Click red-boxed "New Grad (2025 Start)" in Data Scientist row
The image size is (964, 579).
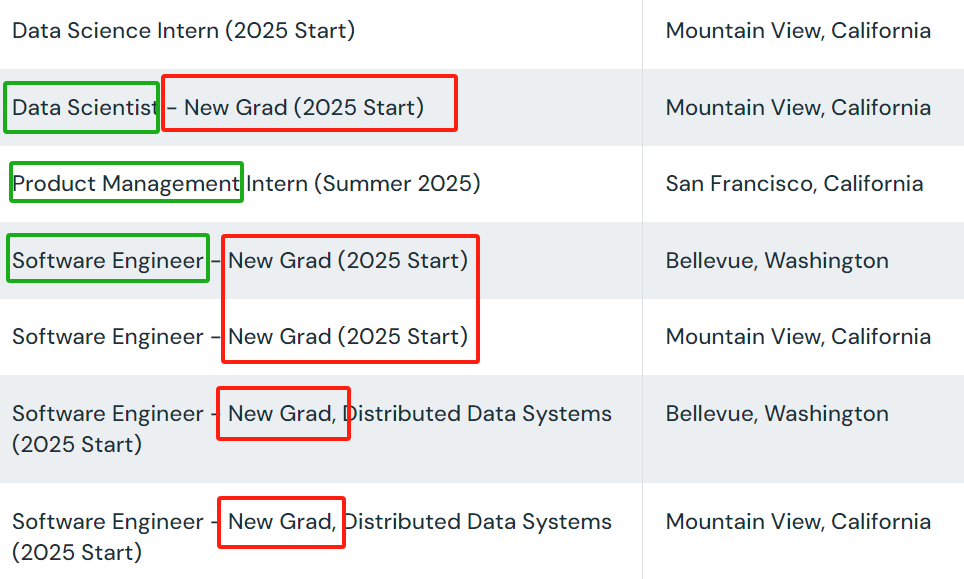pyautogui.click(x=305, y=107)
